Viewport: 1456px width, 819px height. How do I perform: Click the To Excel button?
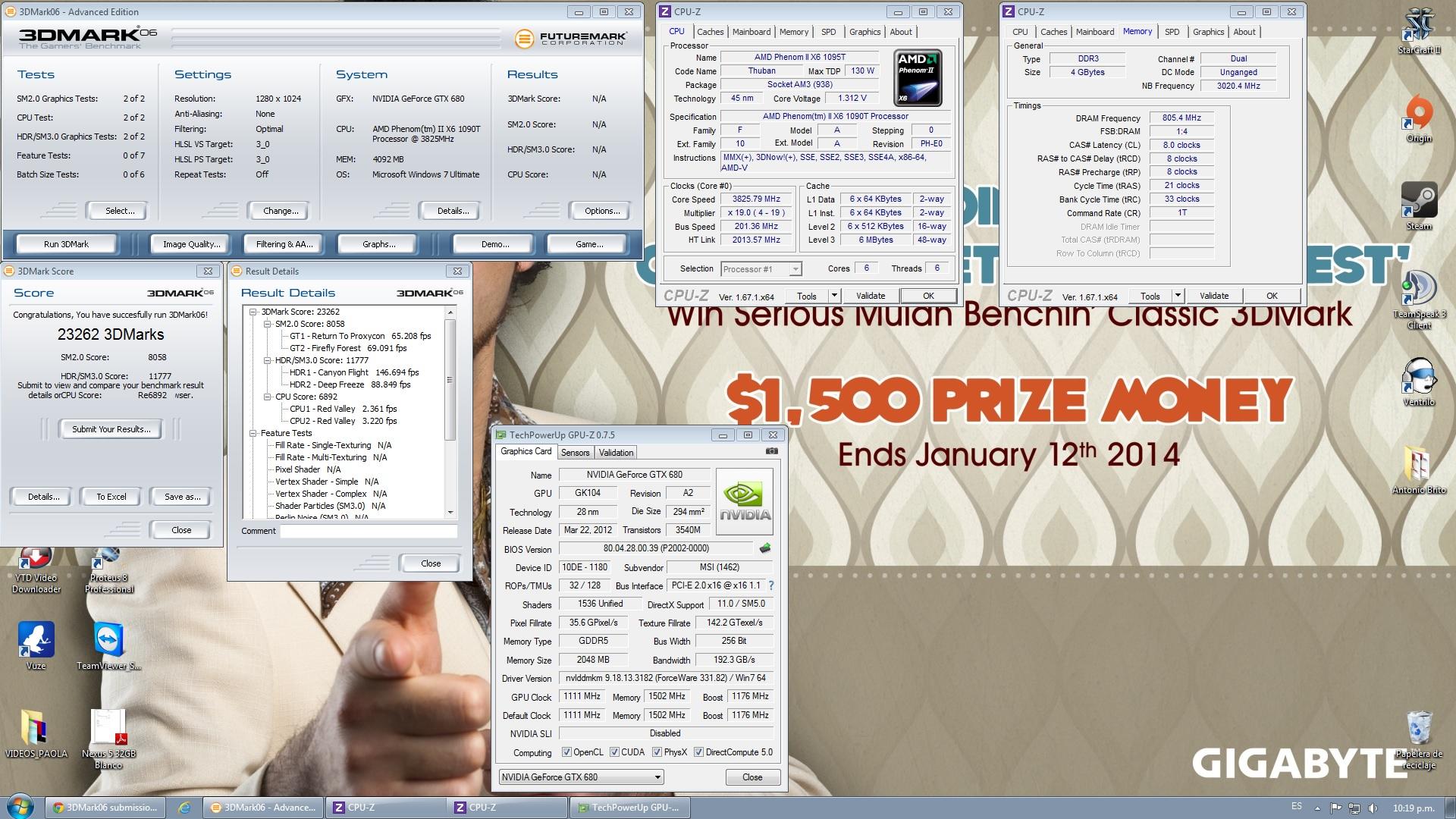(x=111, y=497)
